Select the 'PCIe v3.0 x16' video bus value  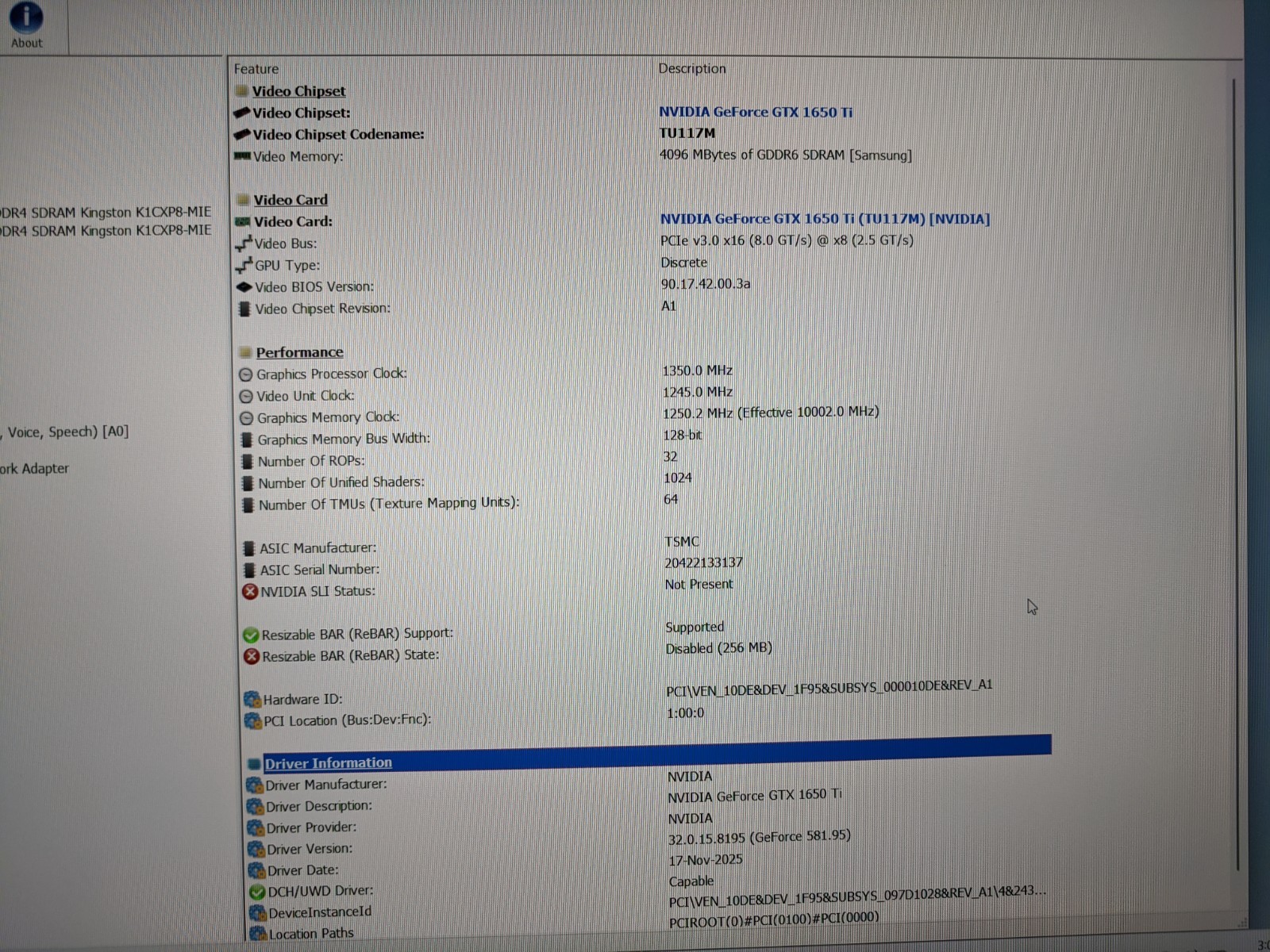pos(787,240)
